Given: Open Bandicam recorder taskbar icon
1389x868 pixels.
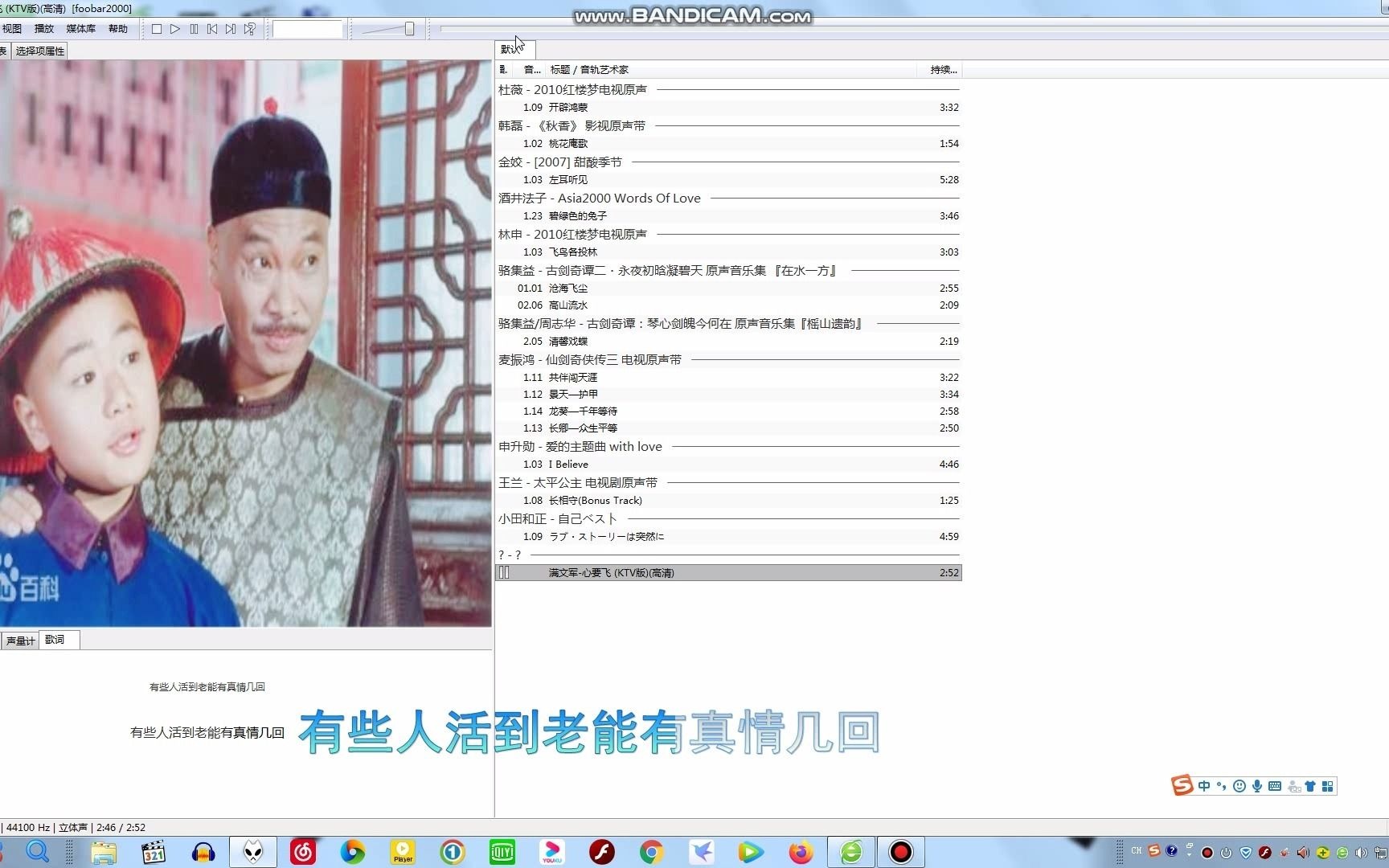Looking at the screenshot, I should pos(900,852).
